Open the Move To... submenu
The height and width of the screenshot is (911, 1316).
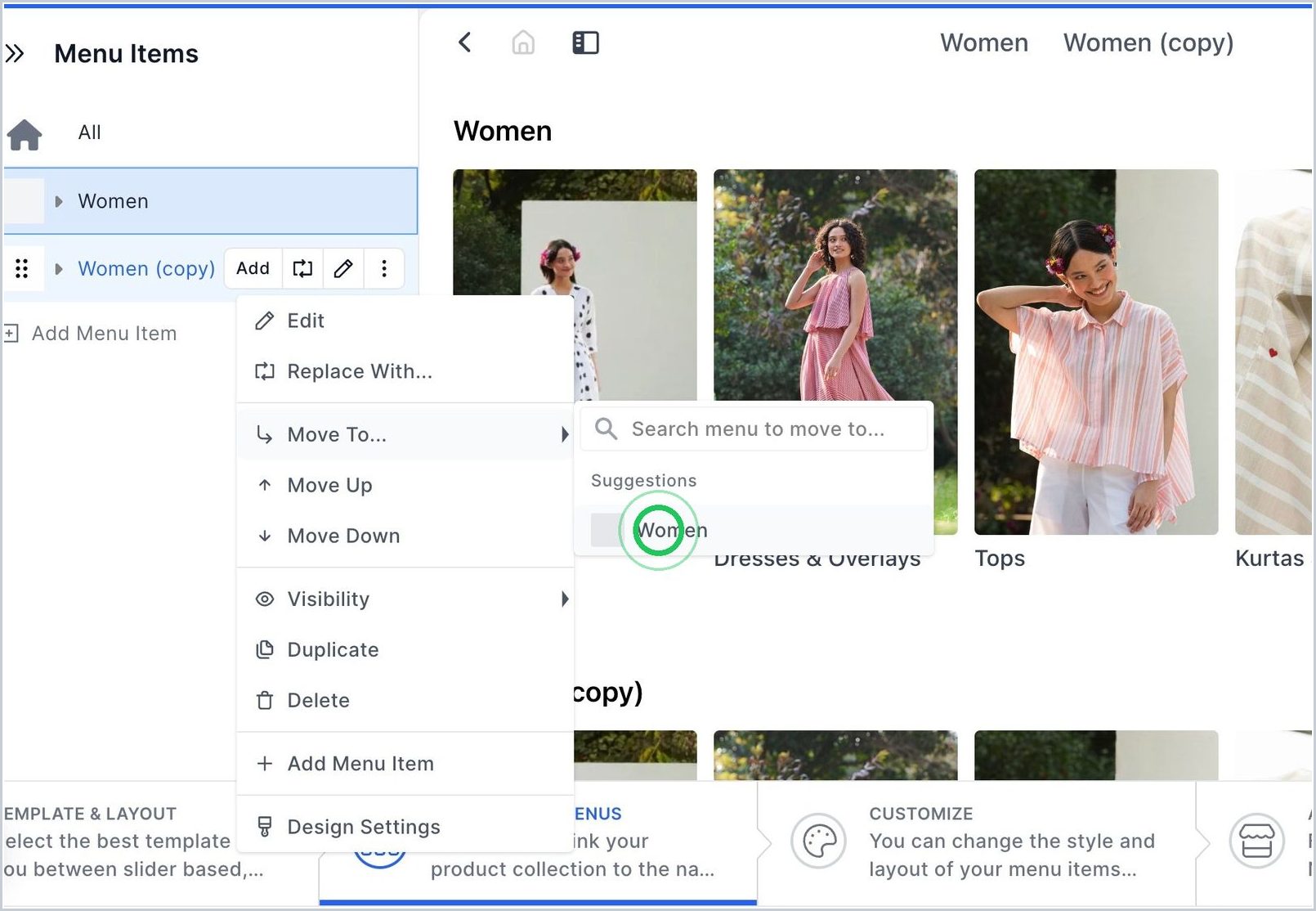(405, 434)
